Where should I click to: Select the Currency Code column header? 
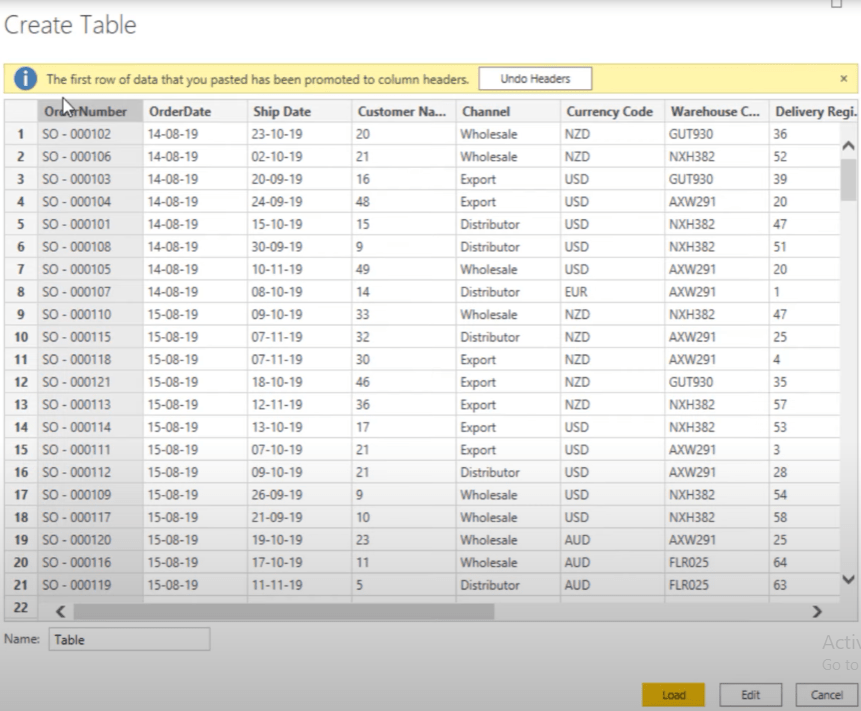click(x=612, y=111)
